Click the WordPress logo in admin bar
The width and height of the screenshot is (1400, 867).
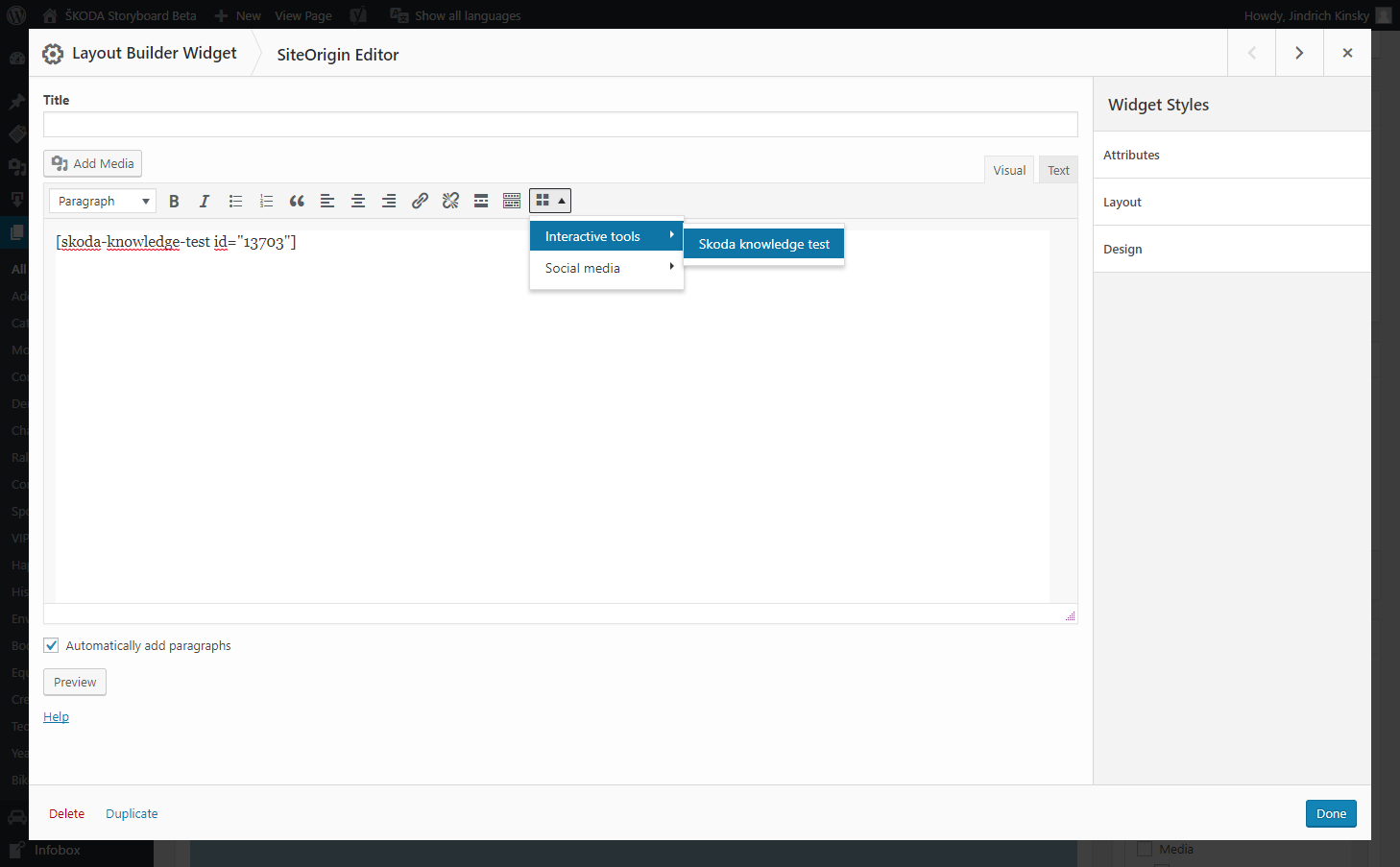coord(16,15)
